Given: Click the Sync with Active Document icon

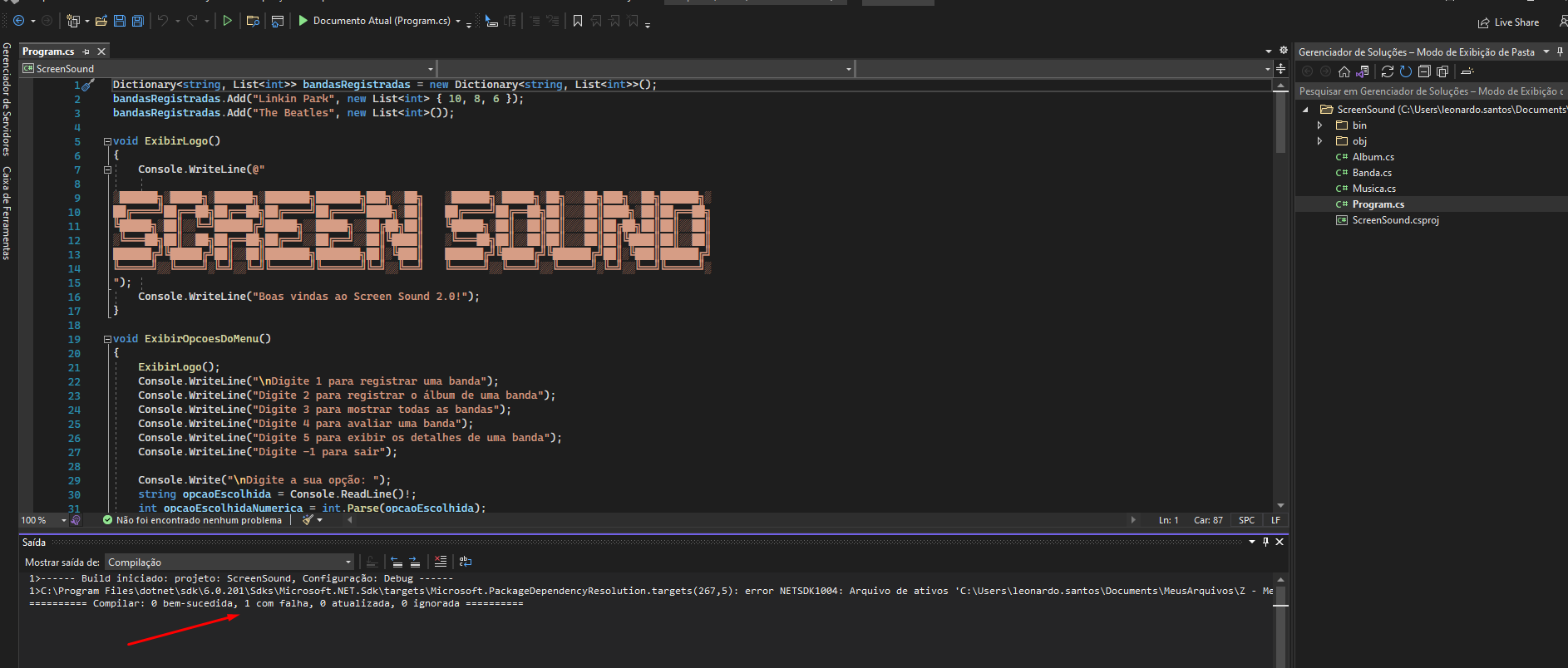Looking at the screenshot, I should coord(1388,71).
